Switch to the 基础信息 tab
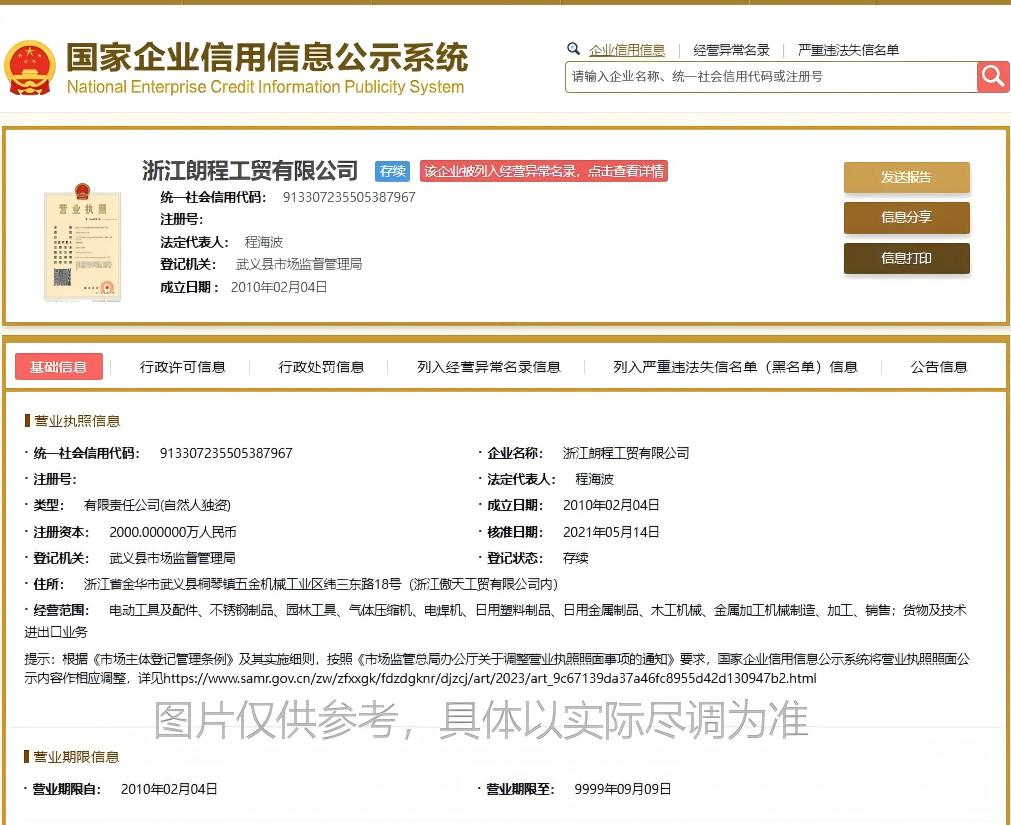1011x825 pixels. click(58, 367)
